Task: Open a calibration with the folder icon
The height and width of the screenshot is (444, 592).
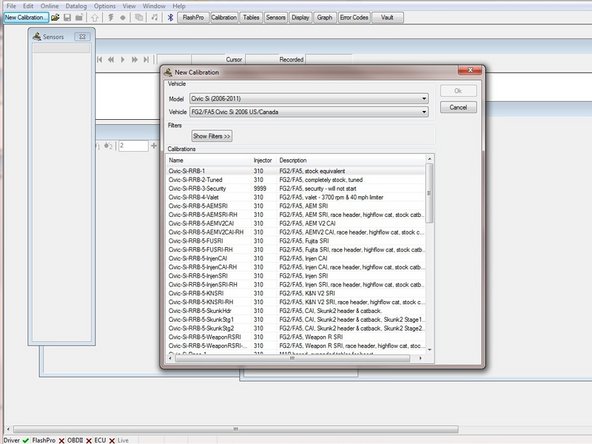Action: pyautogui.click(x=56, y=18)
